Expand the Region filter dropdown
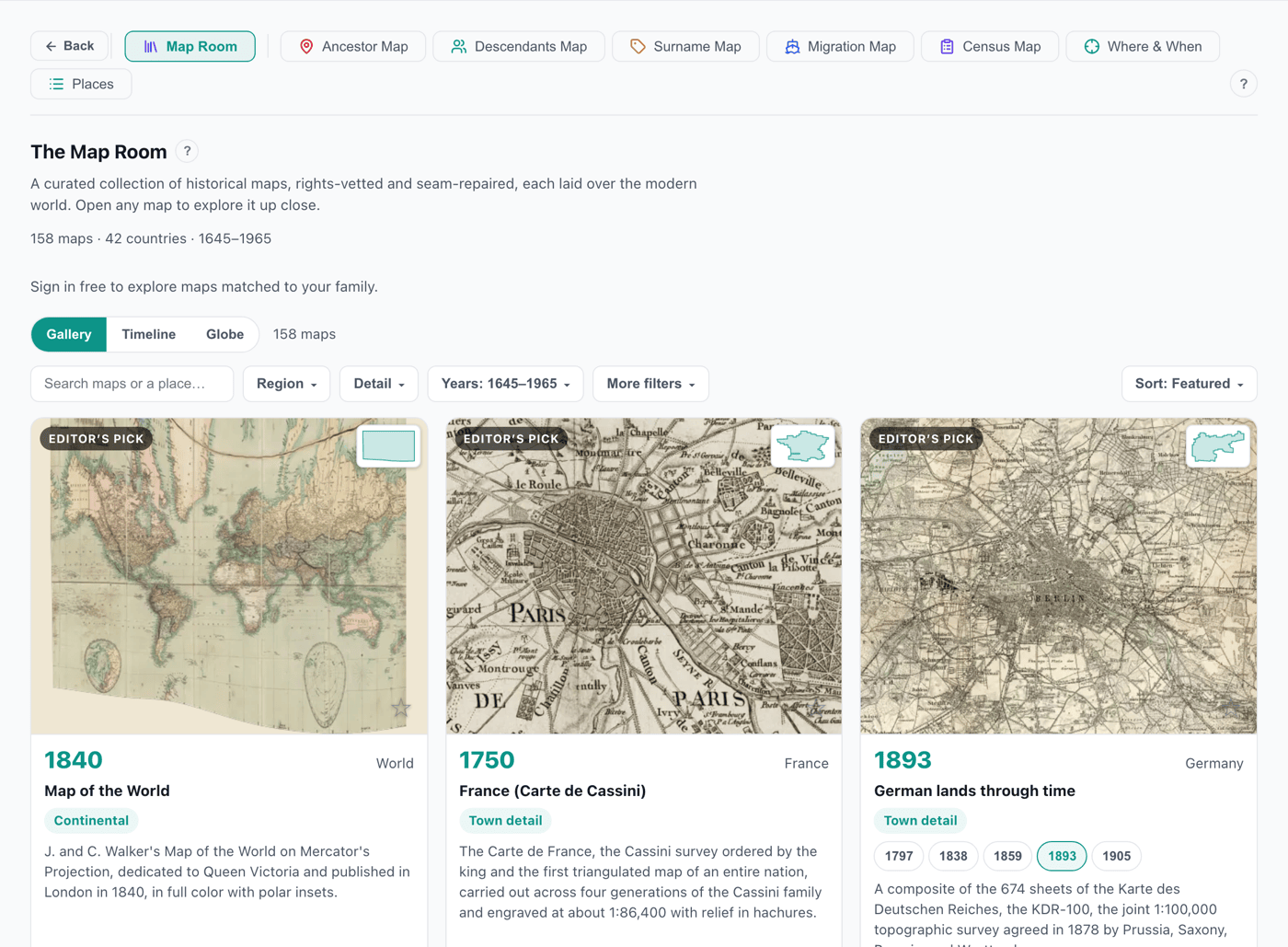This screenshot has height=947, width=1288. 286,384
